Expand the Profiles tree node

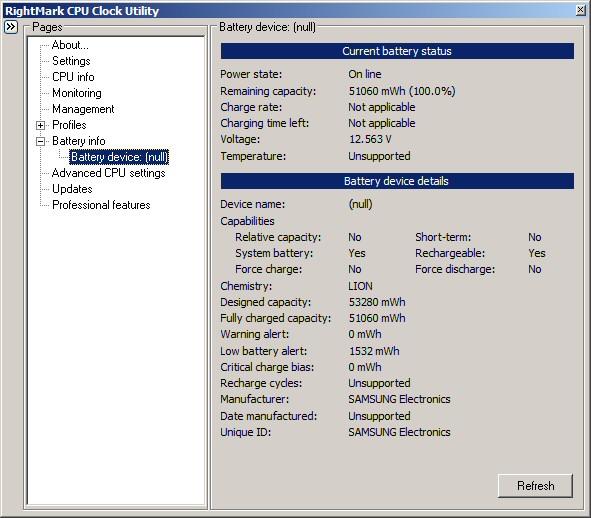tap(40, 125)
